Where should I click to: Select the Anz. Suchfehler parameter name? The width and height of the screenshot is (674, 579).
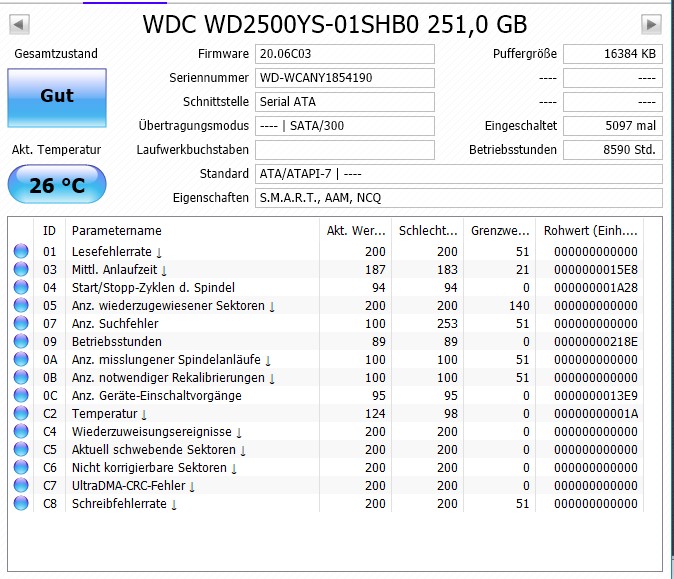pos(115,324)
